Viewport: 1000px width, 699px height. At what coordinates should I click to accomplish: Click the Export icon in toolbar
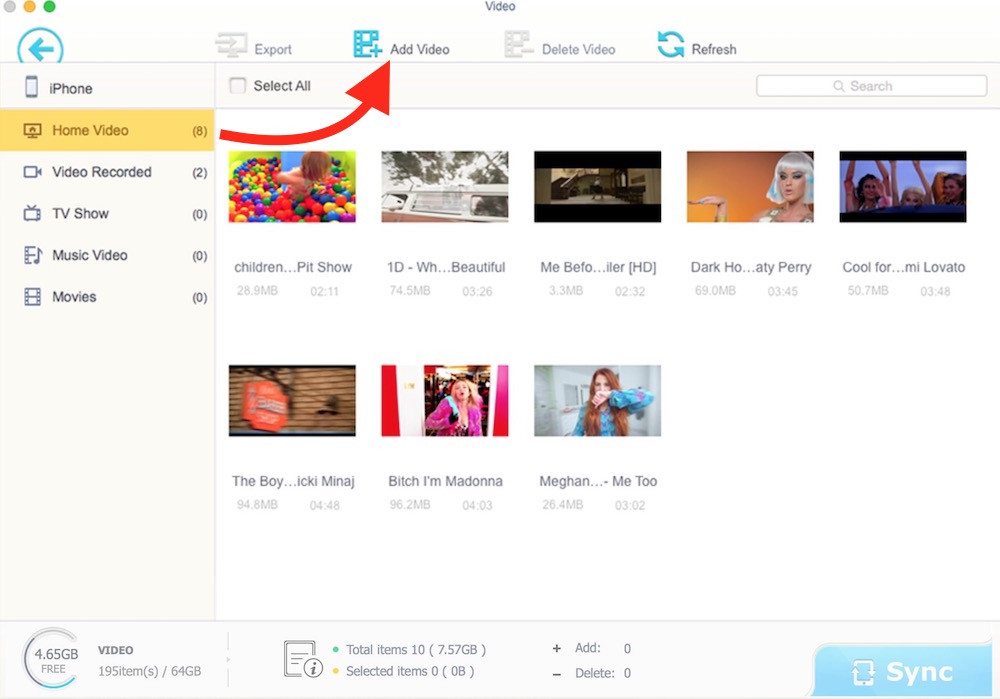coord(231,45)
